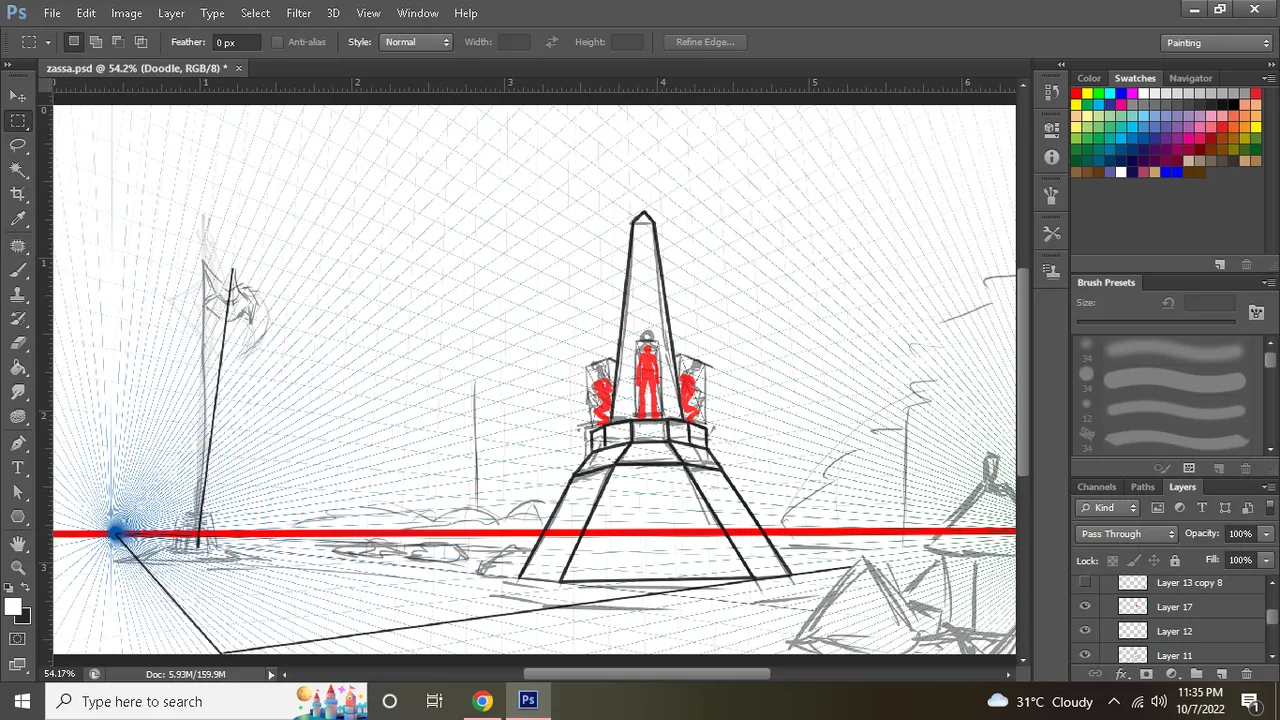This screenshot has width=1280, height=720.
Task: Open the Image menu
Action: (126, 13)
